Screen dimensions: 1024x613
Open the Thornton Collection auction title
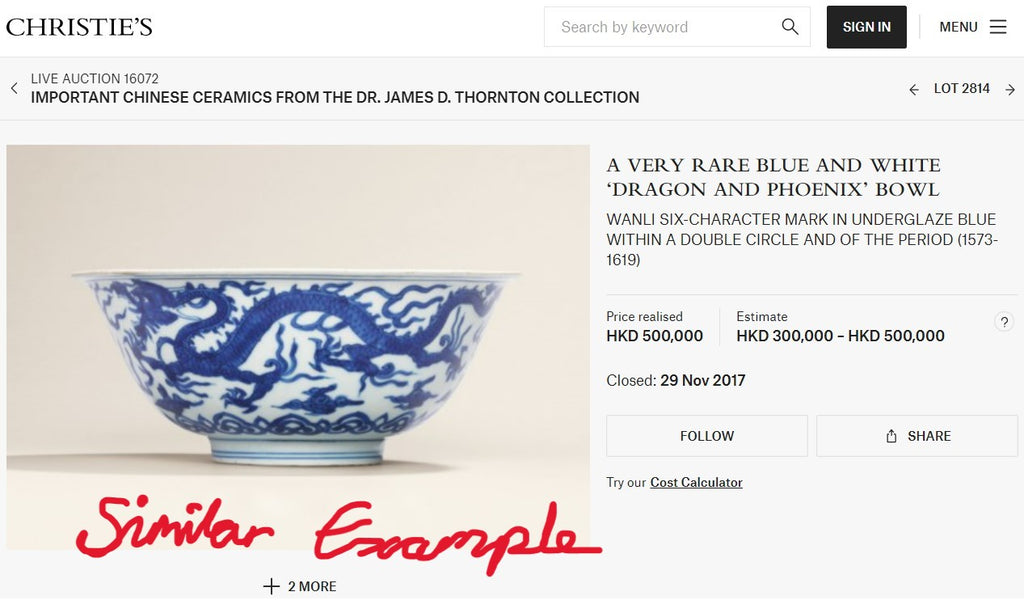[335, 97]
